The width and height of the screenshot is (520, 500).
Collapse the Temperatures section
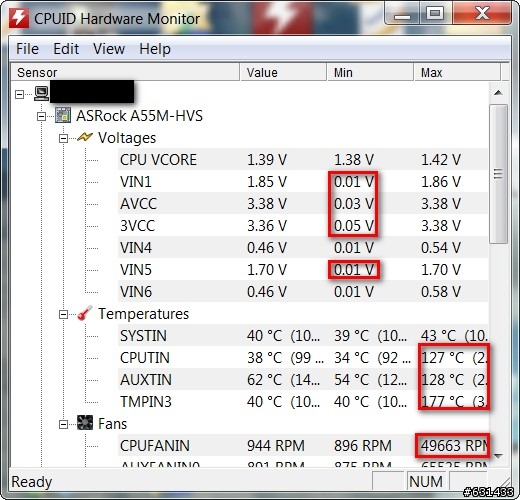(x=63, y=314)
